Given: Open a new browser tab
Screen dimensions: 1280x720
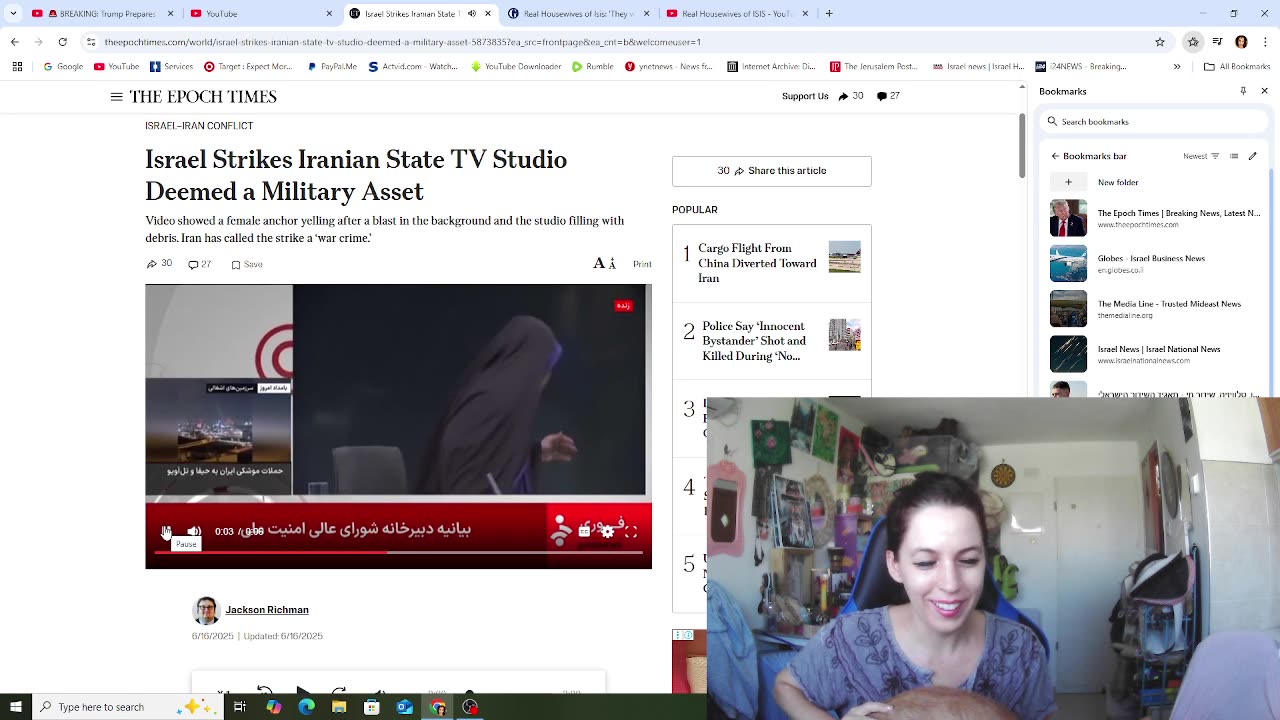Looking at the screenshot, I should coord(829,14).
